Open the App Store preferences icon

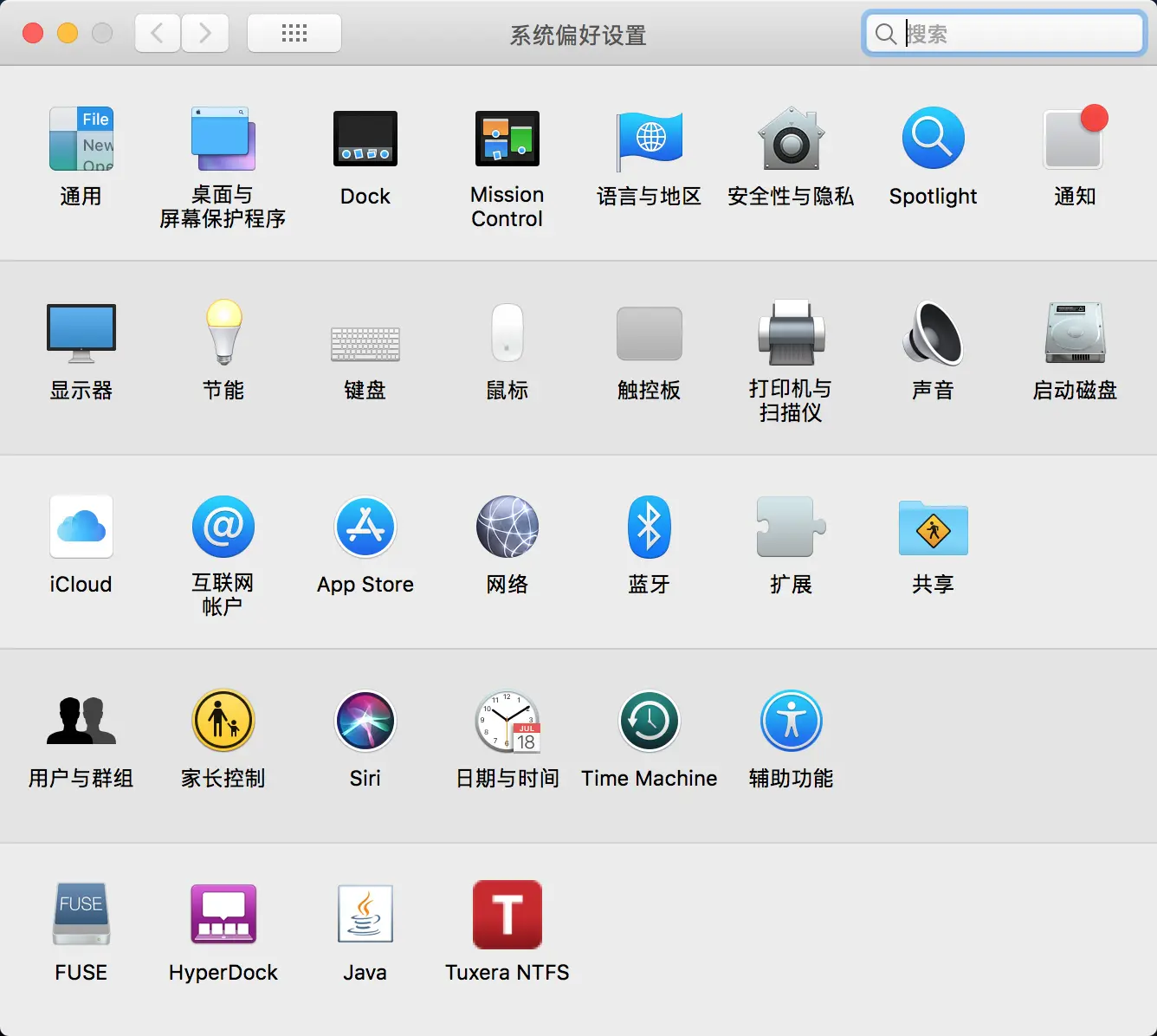coord(365,527)
